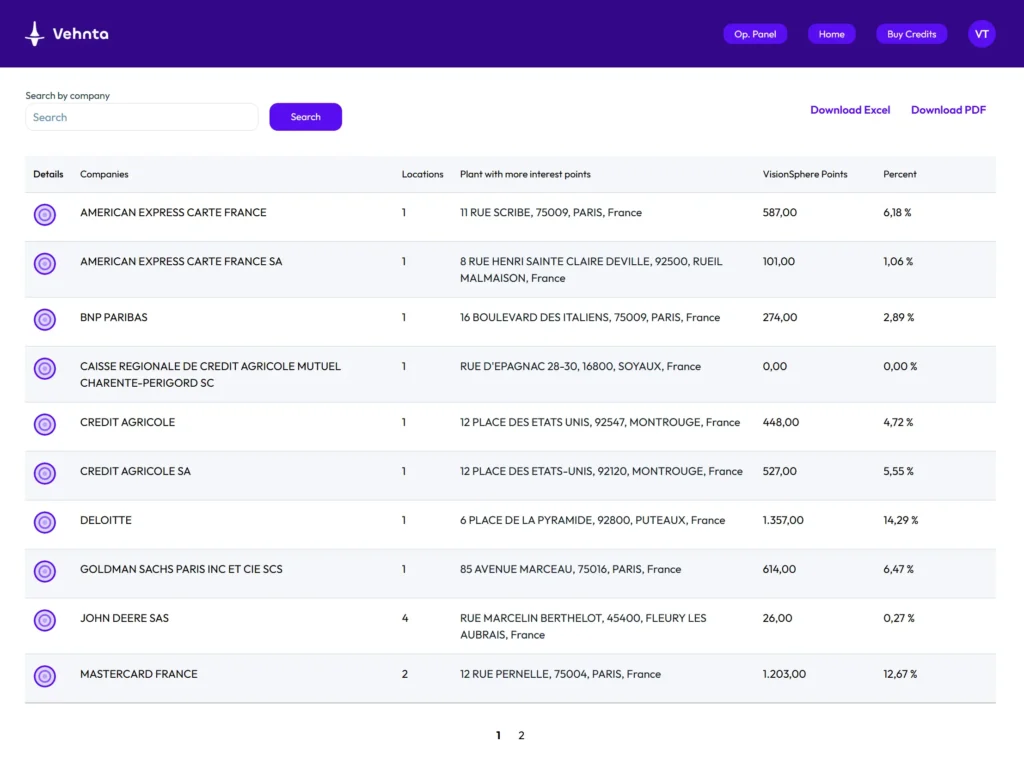
Task: Open the Op. Panel page
Action: click(755, 34)
